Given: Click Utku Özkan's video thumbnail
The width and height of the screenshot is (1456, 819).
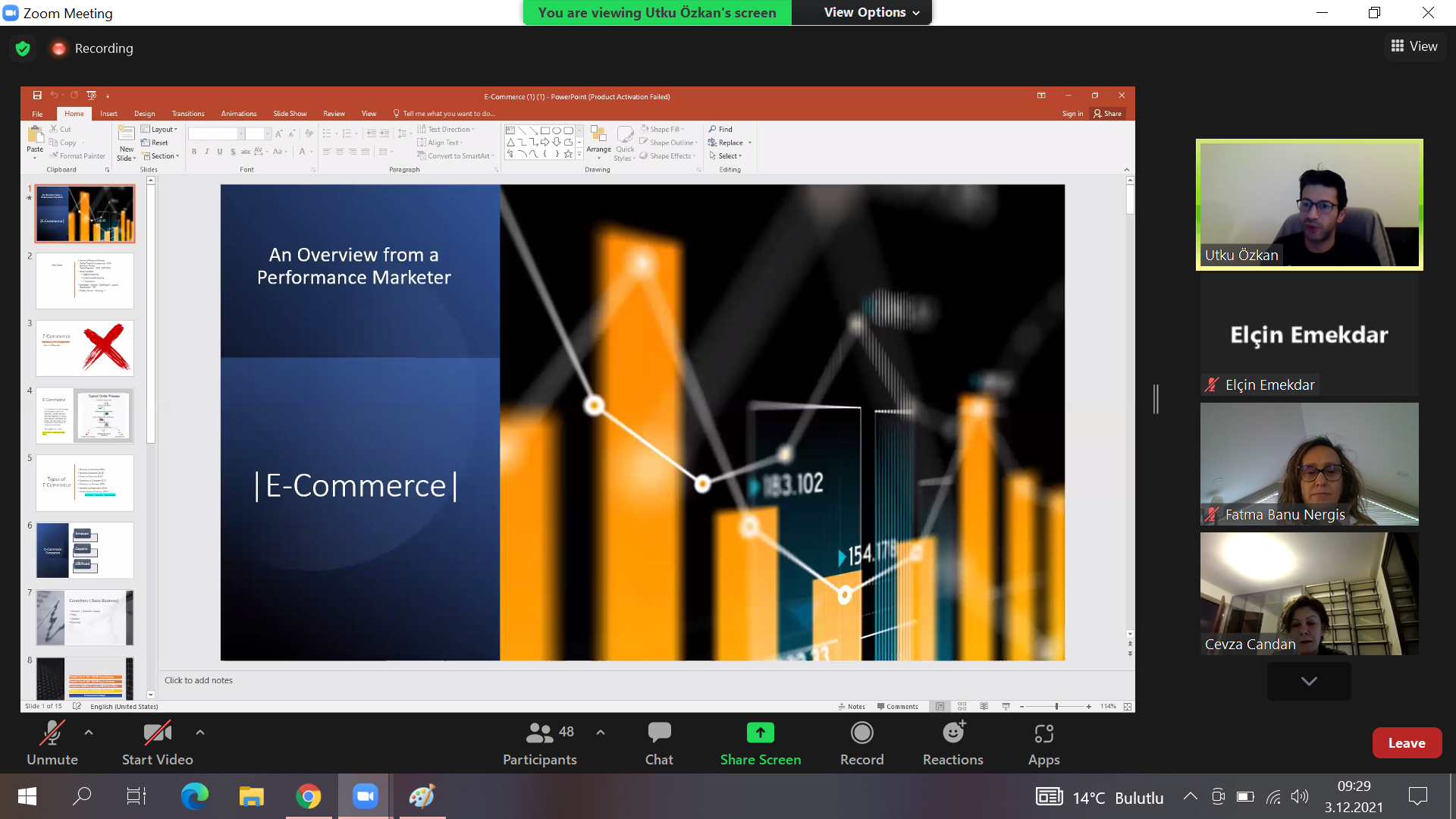Looking at the screenshot, I should [1309, 205].
